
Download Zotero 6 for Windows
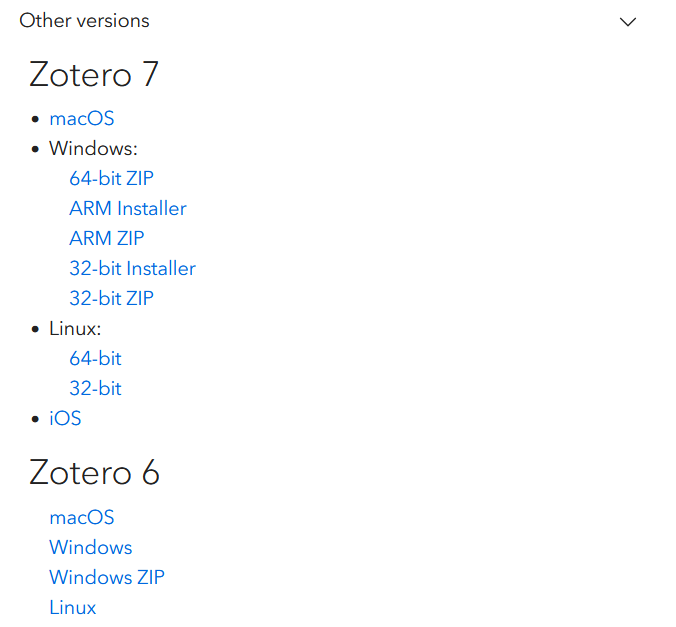91,548
